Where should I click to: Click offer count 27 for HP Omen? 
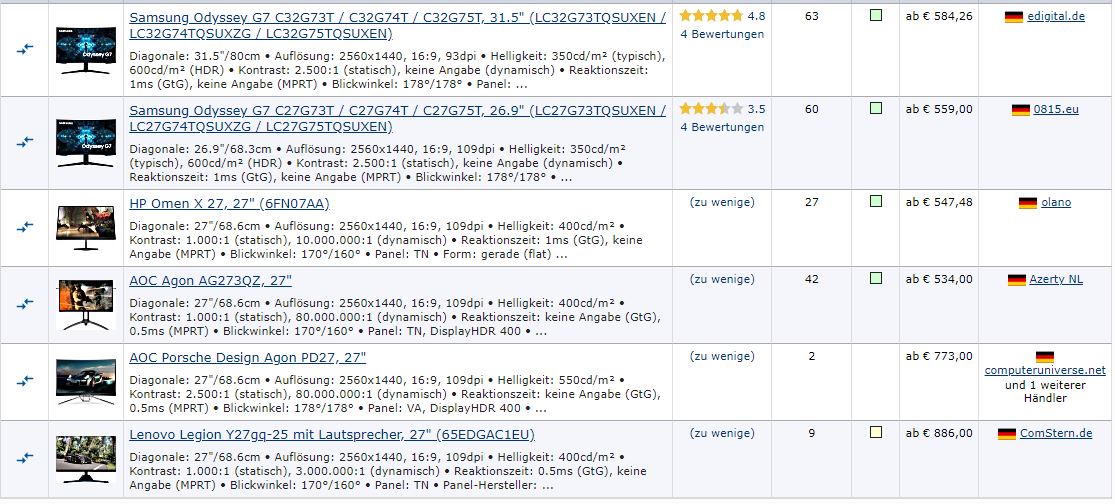click(x=811, y=202)
